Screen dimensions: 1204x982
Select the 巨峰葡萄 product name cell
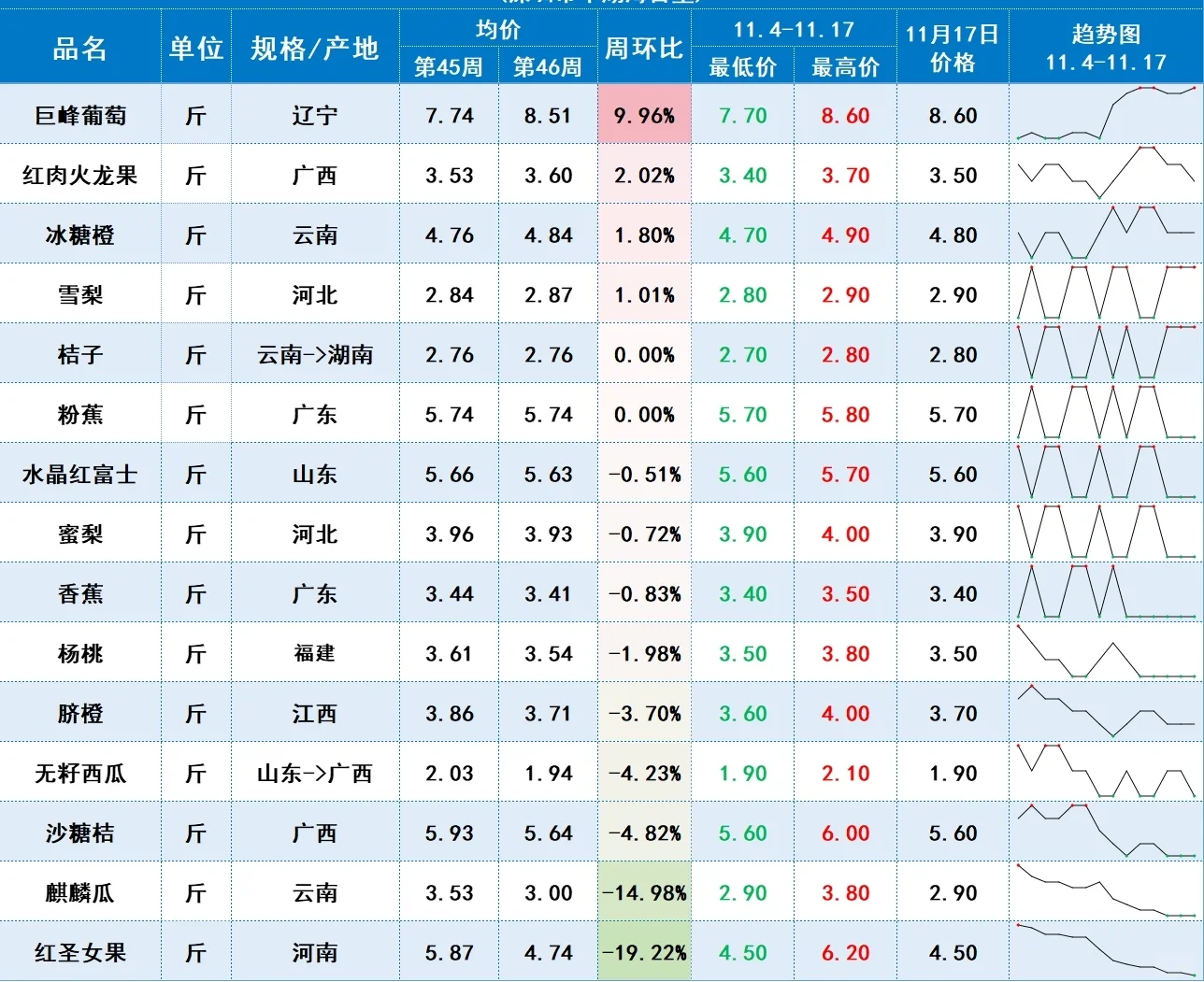(80, 116)
